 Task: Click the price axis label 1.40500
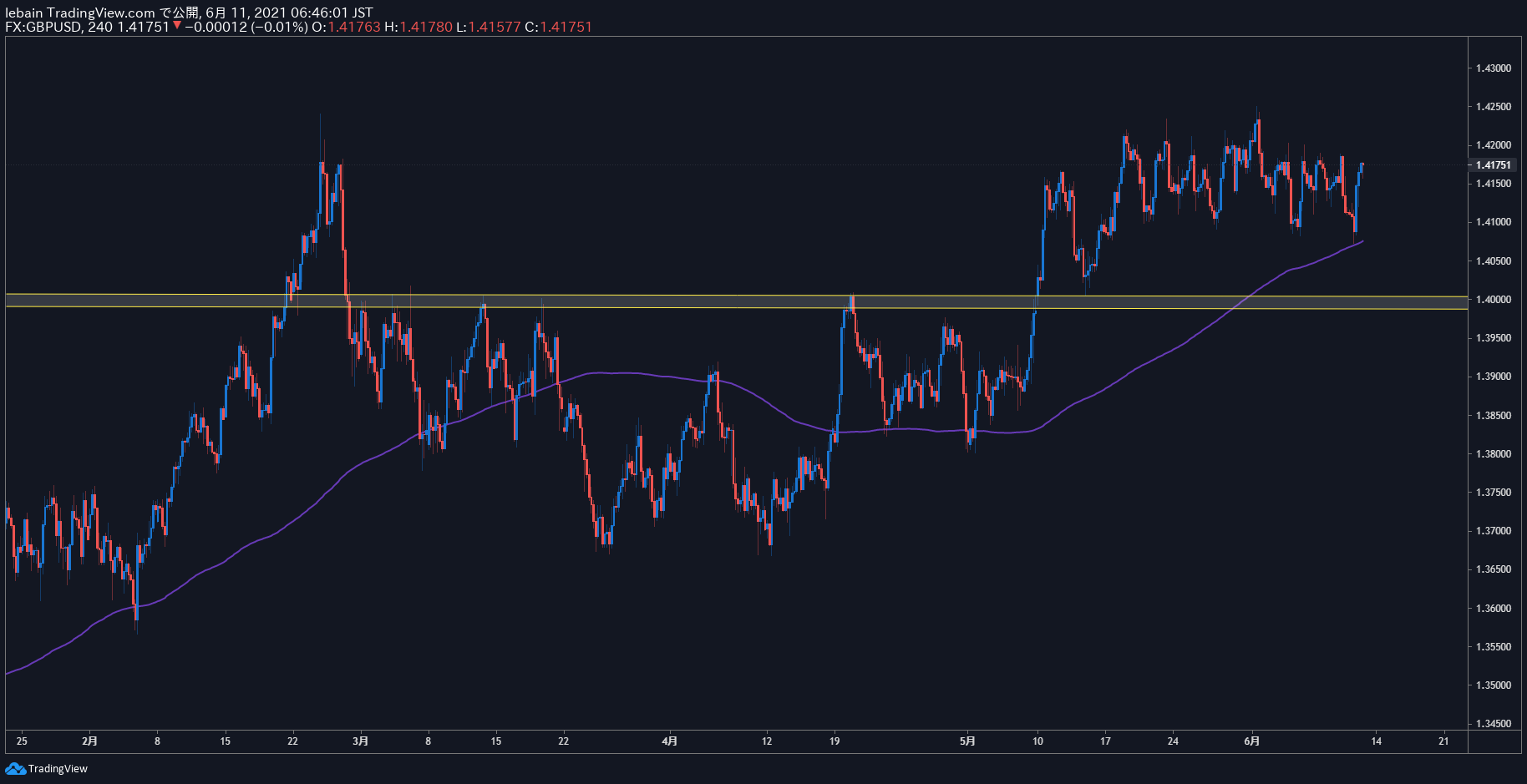tap(1493, 261)
